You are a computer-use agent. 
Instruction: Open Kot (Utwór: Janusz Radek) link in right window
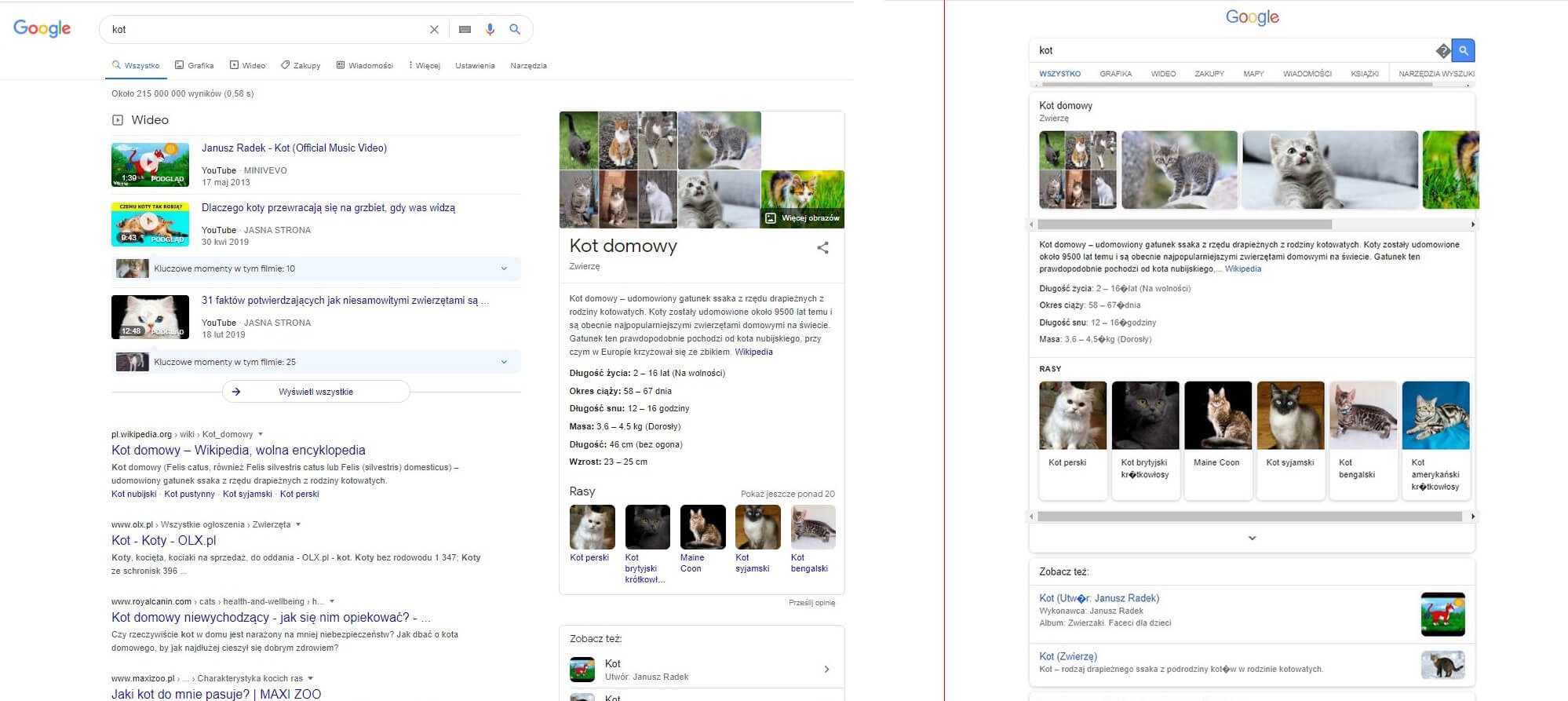(x=1099, y=598)
